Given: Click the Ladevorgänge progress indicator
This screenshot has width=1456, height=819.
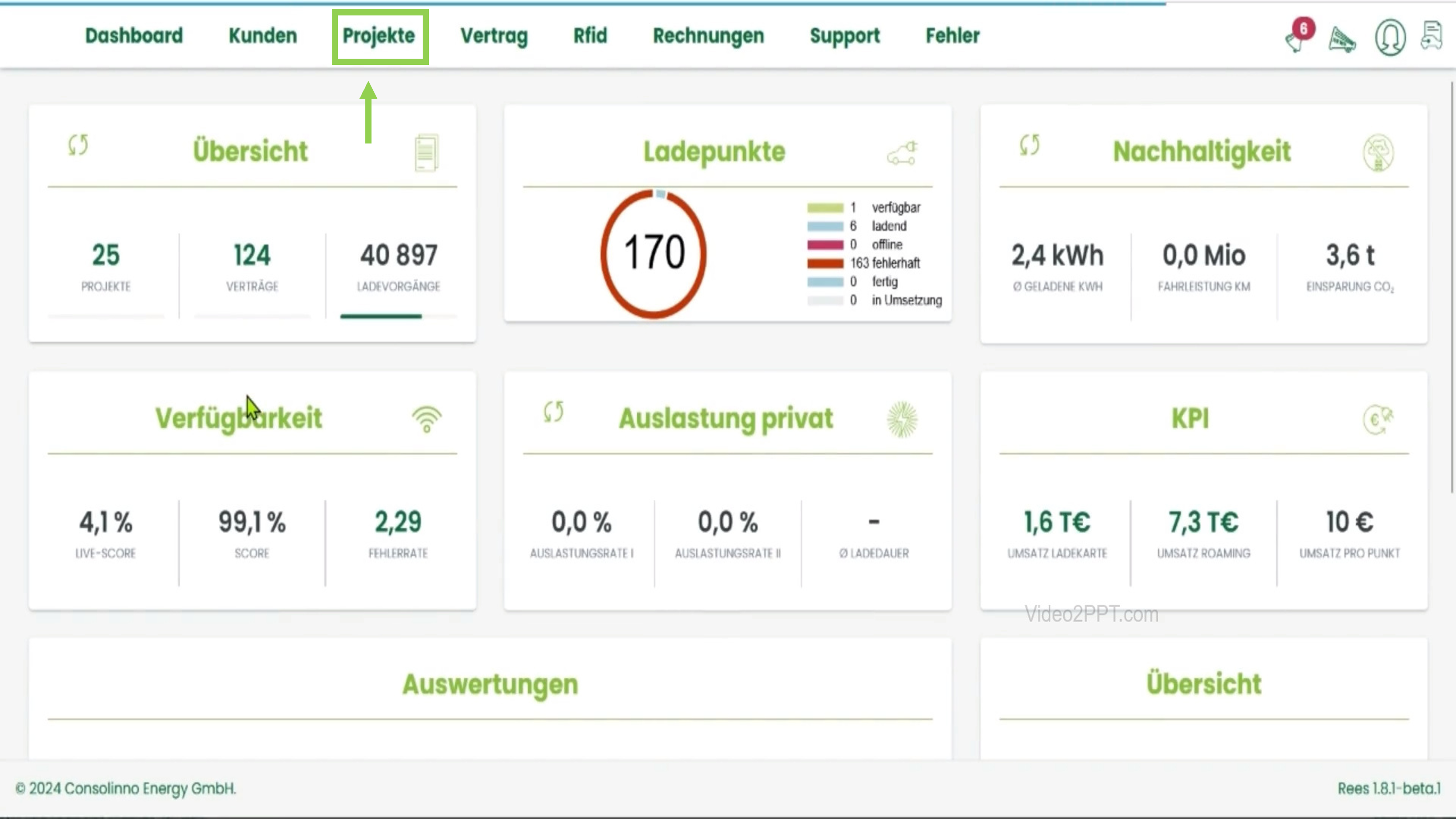Looking at the screenshot, I should (381, 317).
